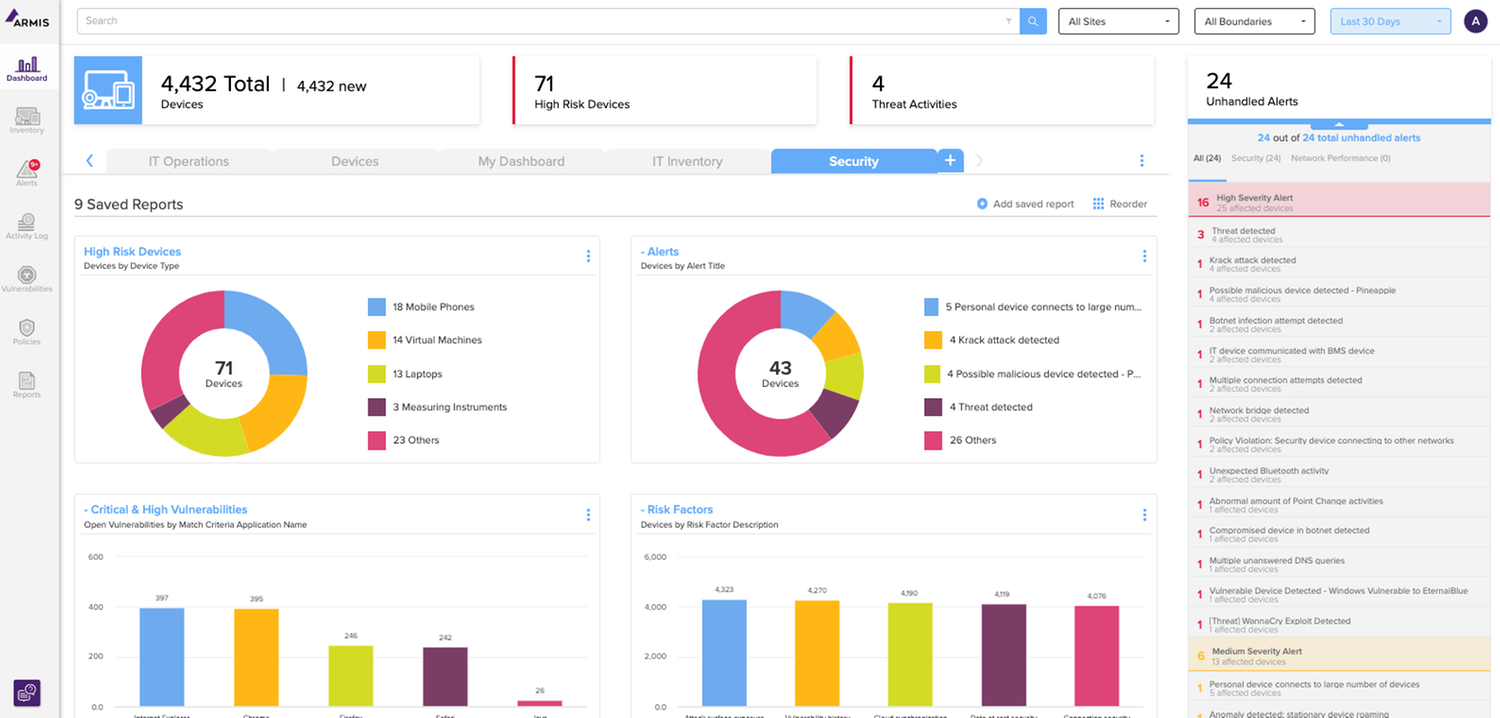This screenshot has width=1500, height=718.
Task: Switch to the IT Inventory dashboard tab
Action: [686, 160]
